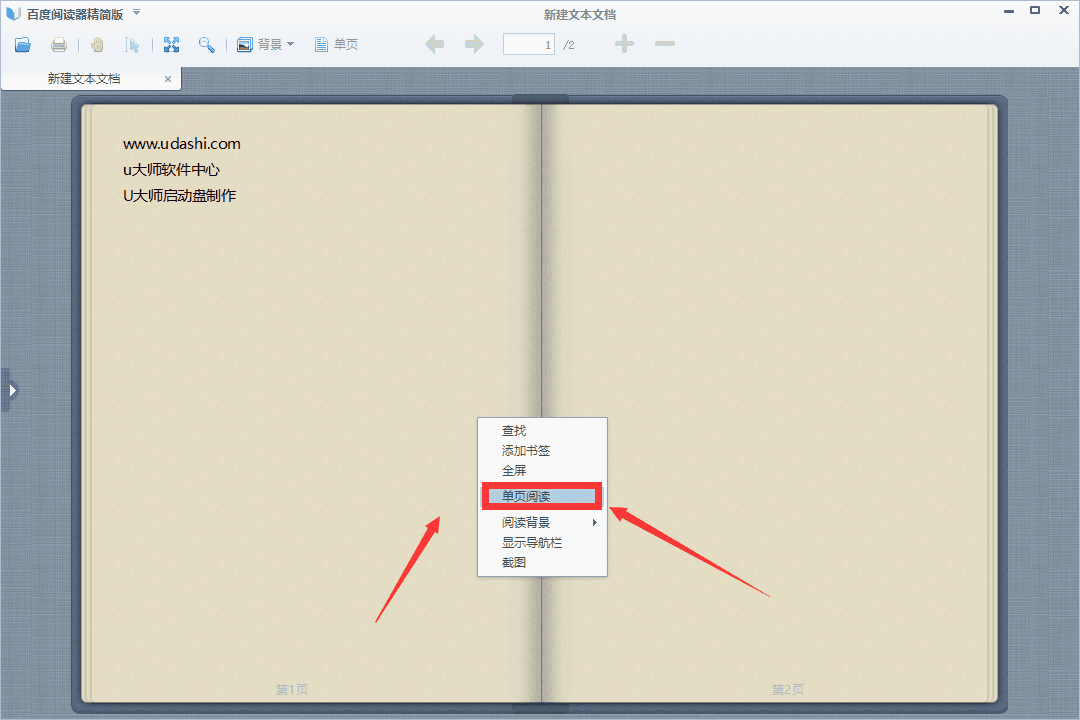Select the hand pan tool
This screenshot has width=1080, height=720.
pos(97,45)
